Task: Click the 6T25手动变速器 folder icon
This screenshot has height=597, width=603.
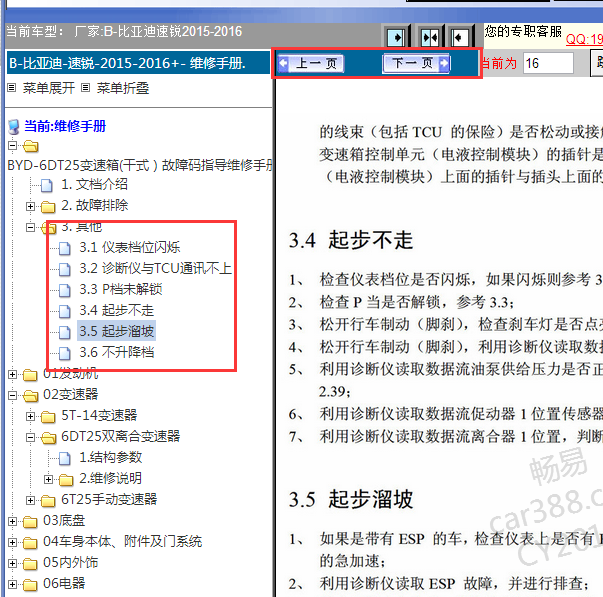Action: tap(48, 501)
